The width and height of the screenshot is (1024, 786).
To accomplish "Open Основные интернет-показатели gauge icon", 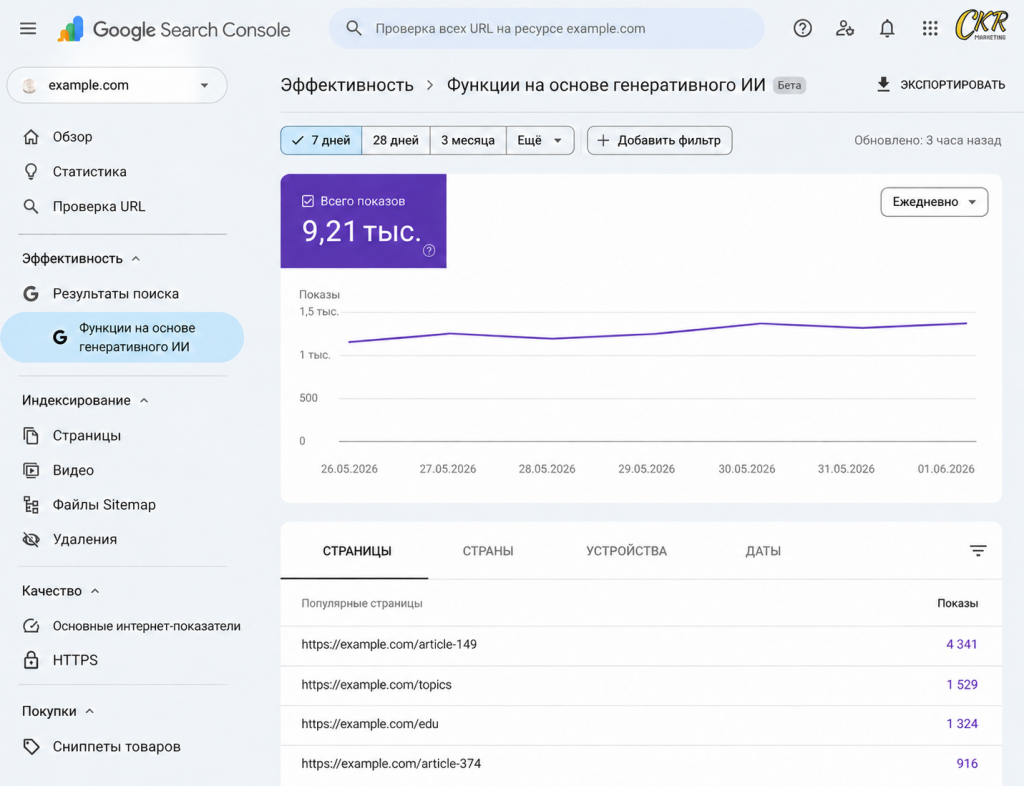I will click(x=31, y=626).
